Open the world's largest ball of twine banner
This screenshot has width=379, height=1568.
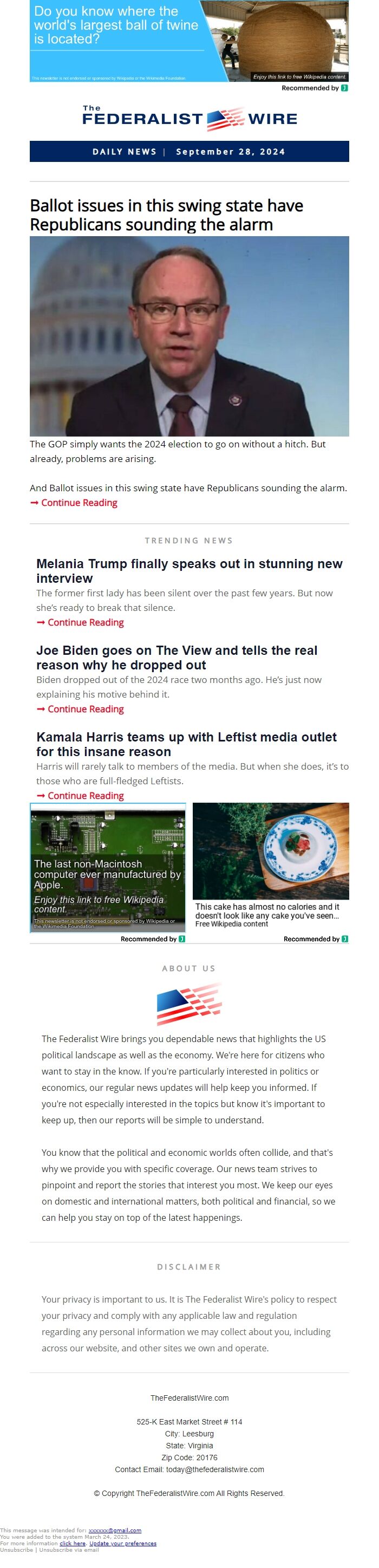click(x=189, y=41)
